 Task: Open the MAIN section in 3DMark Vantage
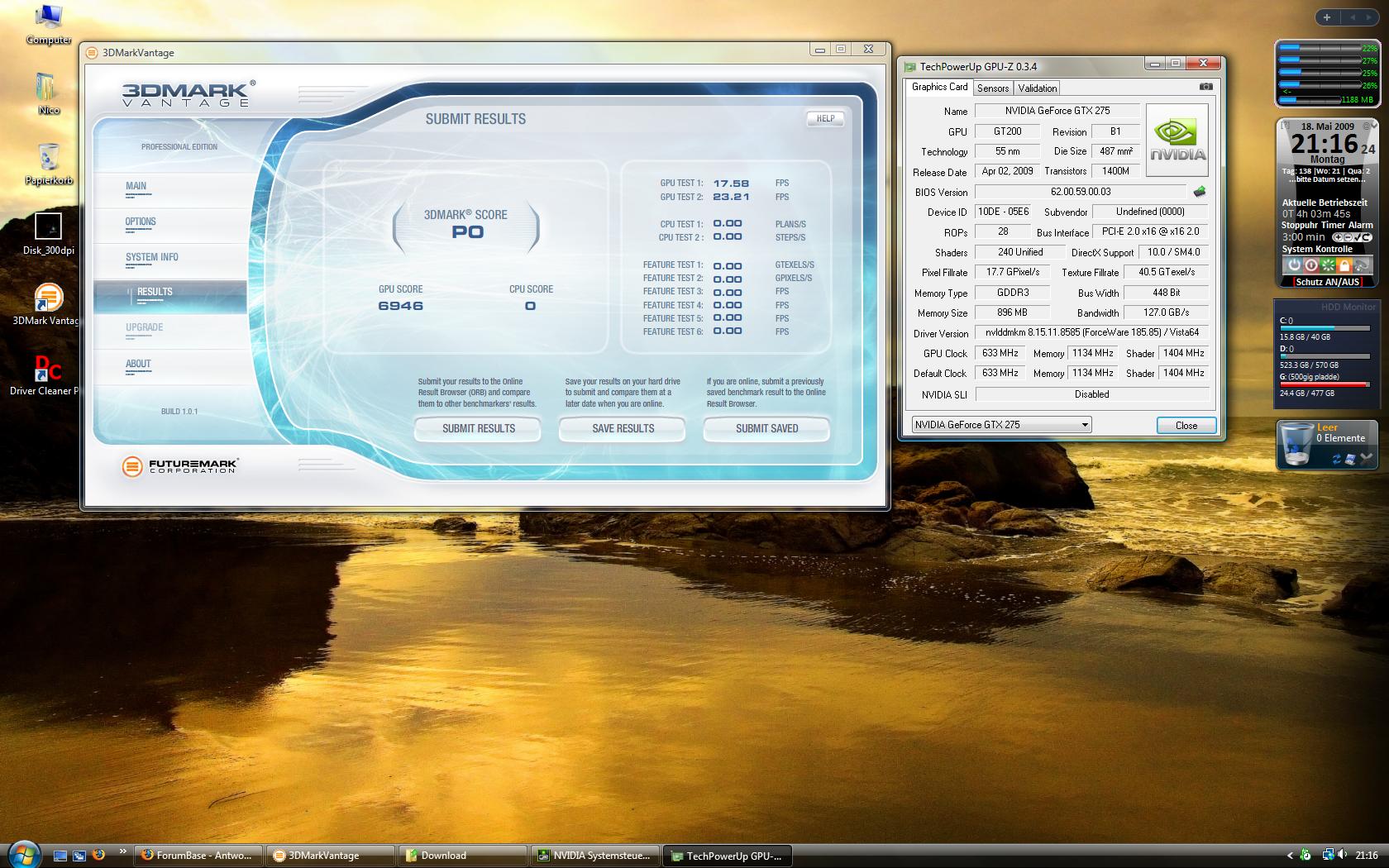click(136, 187)
